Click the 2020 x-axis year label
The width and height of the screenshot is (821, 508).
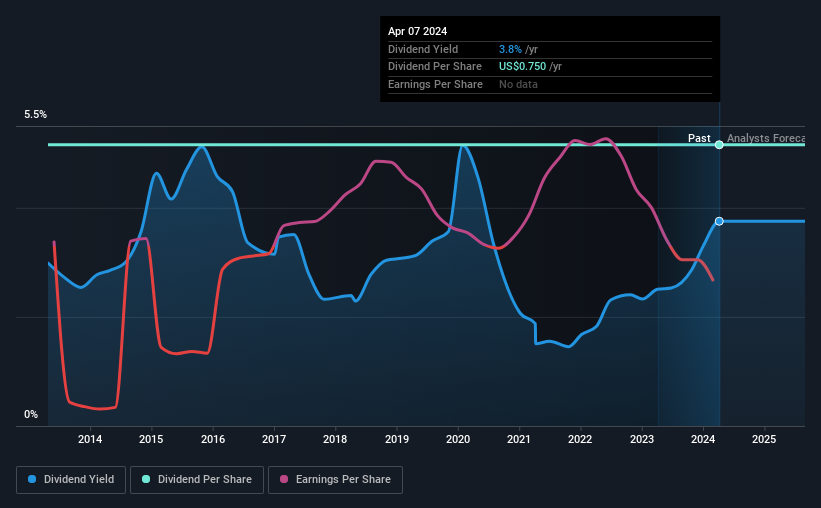[x=458, y=439]
